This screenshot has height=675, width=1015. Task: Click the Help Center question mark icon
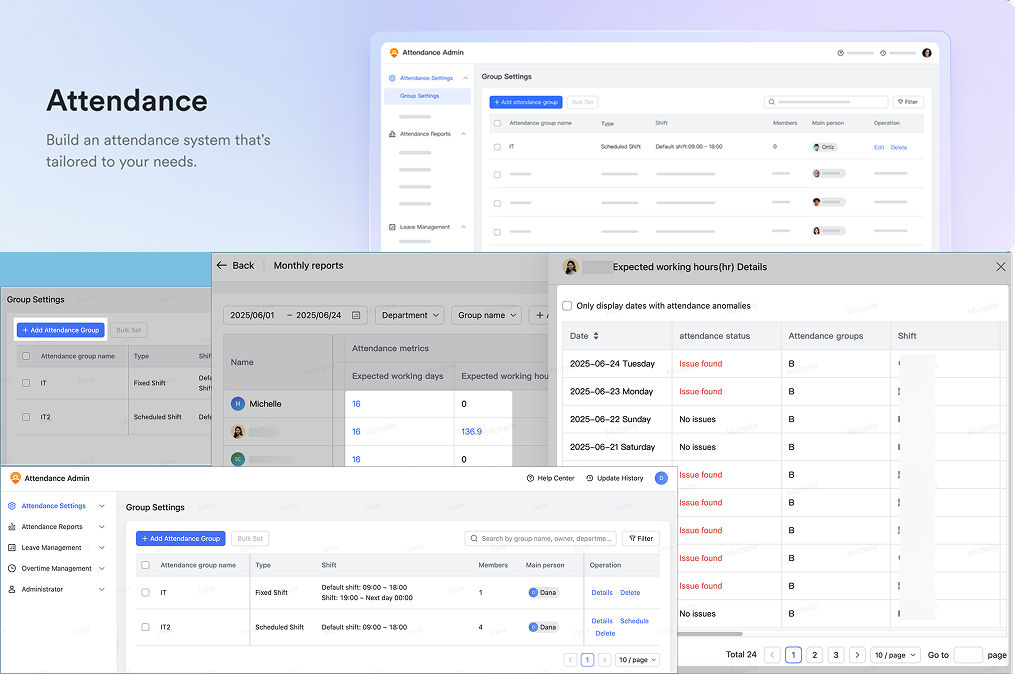click(530, 478)
